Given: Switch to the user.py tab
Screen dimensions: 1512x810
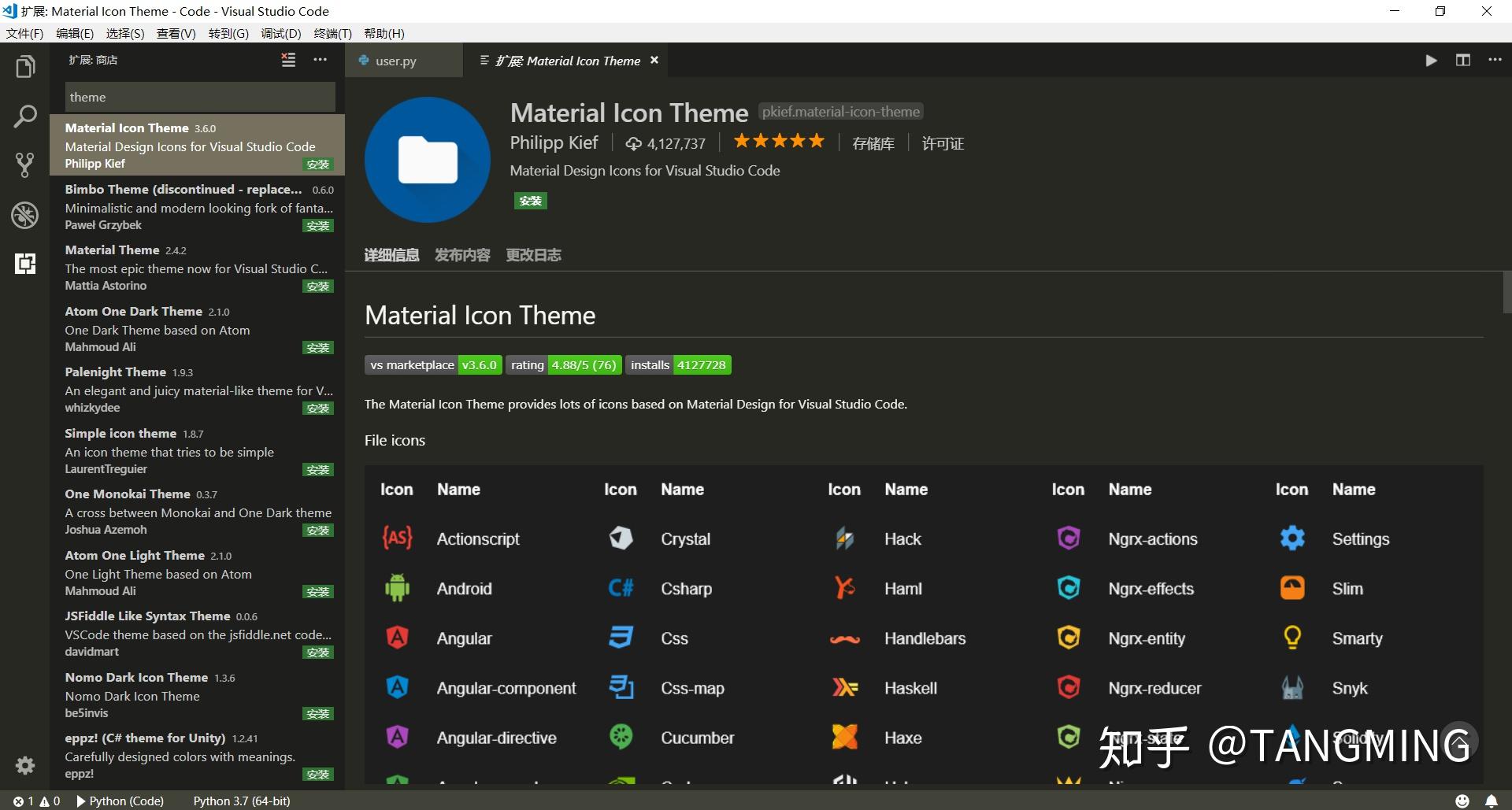Looking at the screenshot, I should point(396,60).
